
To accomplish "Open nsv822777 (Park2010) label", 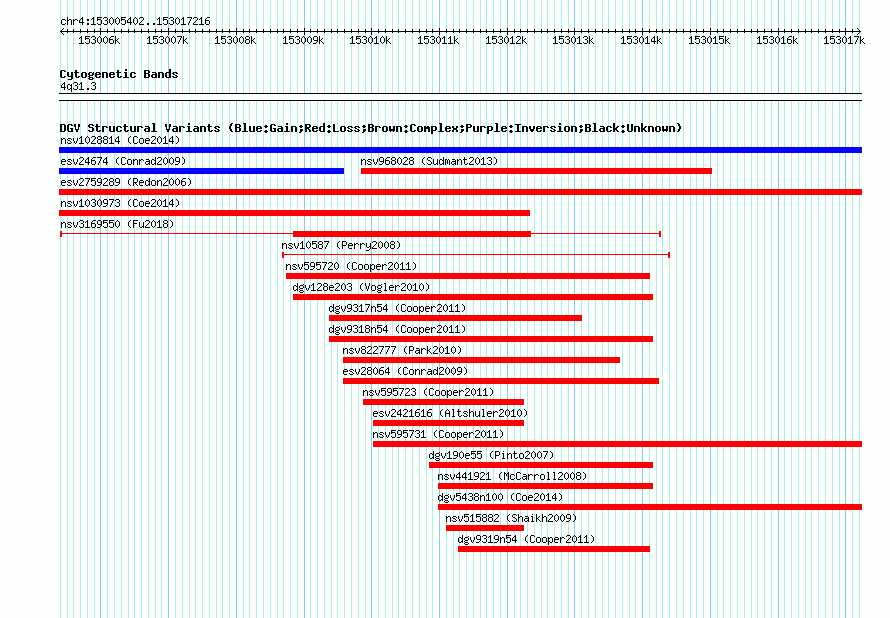I will pyautogui.click(x=402, y=350).
